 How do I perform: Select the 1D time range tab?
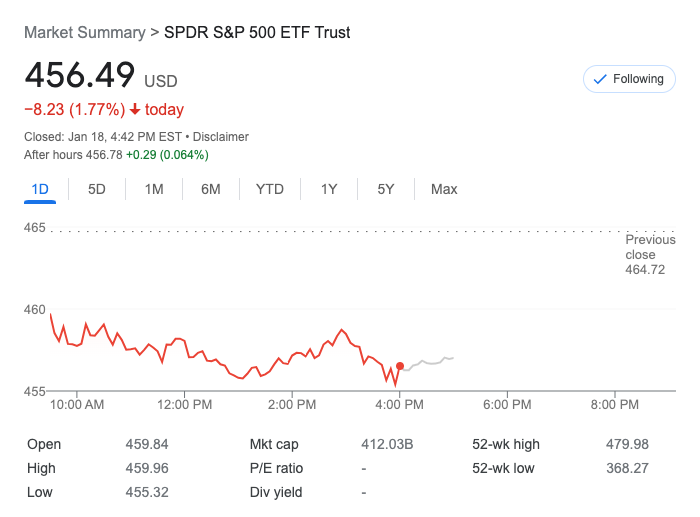pos(40,189)
